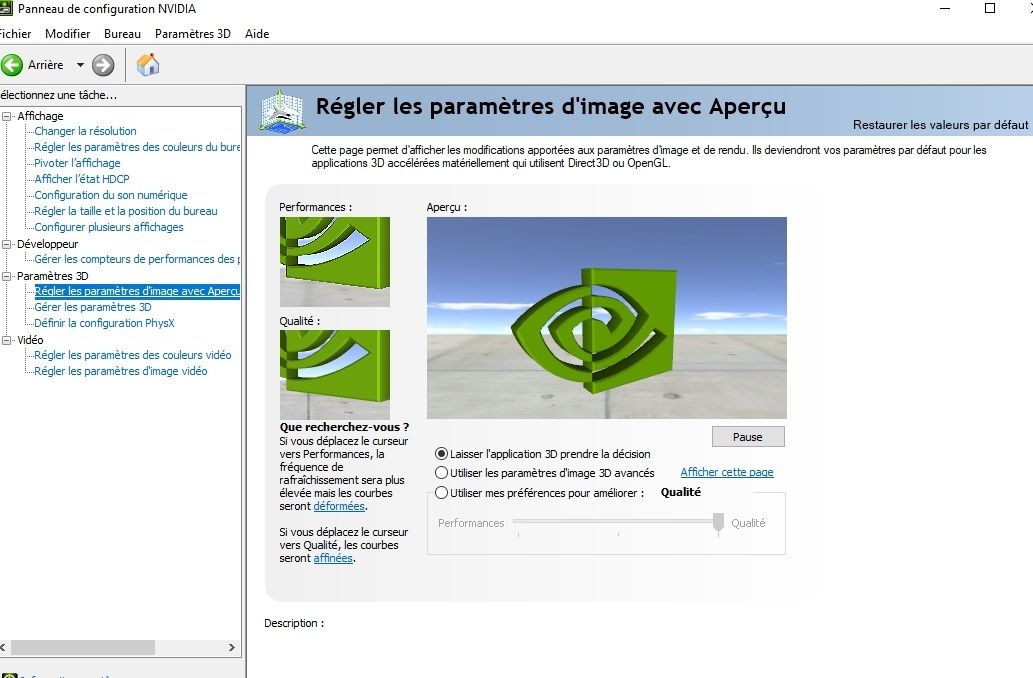Click the task pane scroll right arrow
This screenshot has width=1033, height=678.
point(231,648)
